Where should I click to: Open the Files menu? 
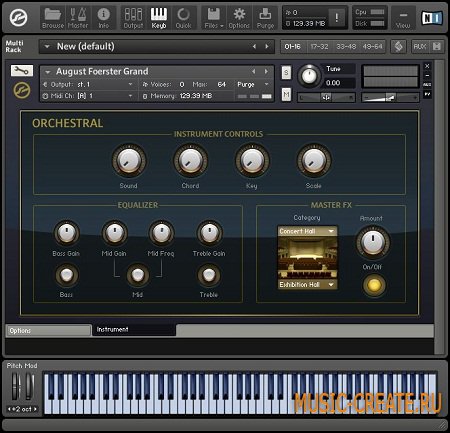(214, 18)
